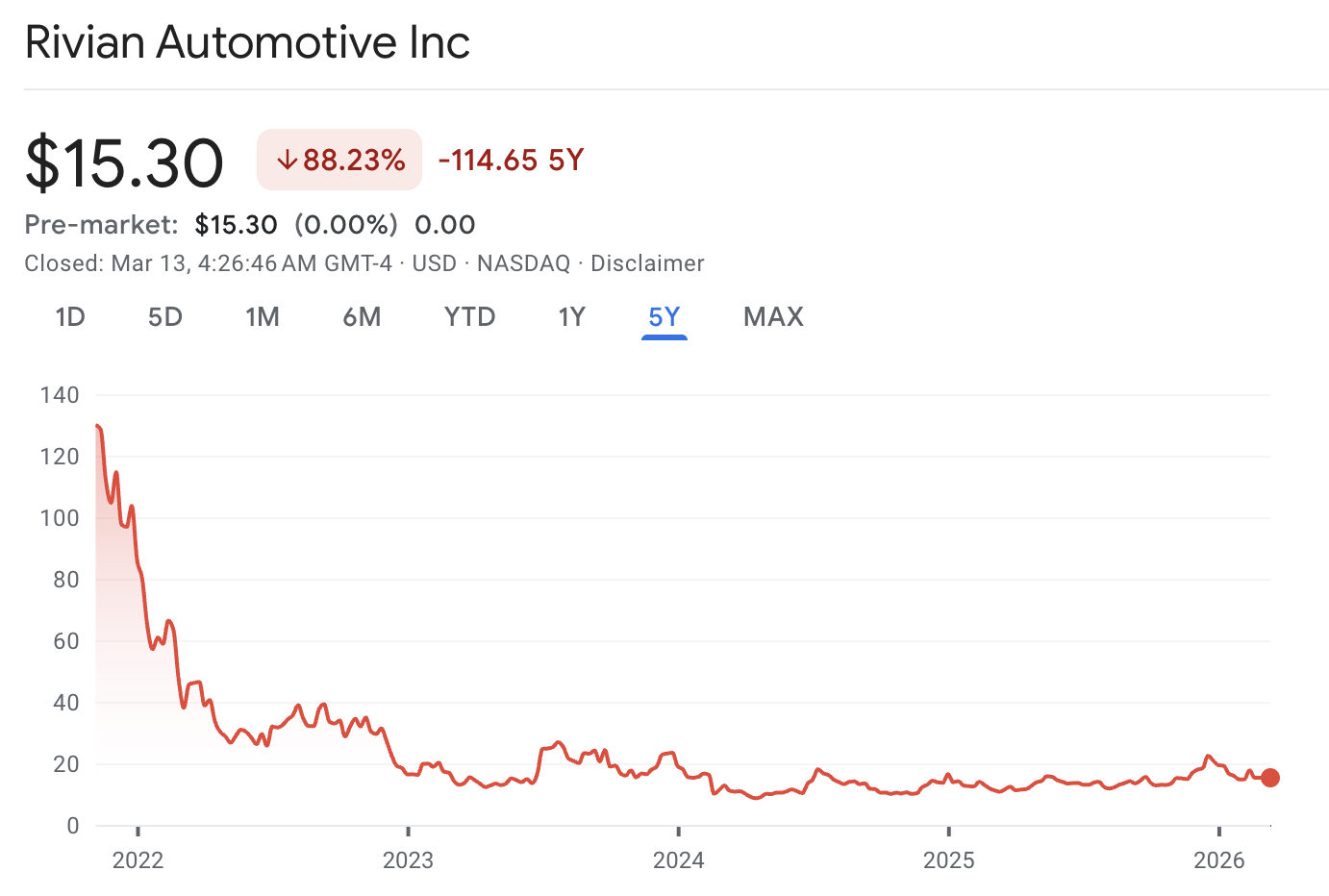This screenshot has width=1329, height=896.
Task: Show the MAX price history
Action: click(x=773, y=317)
